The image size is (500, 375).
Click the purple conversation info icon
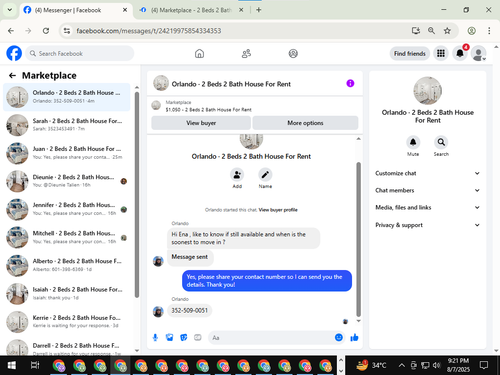(350, 83)
